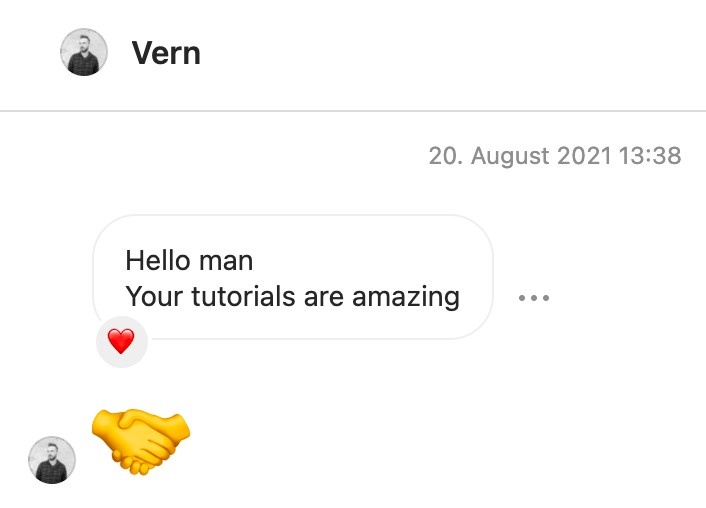Click the 13:38 time label
The height and width of the screenshot is (508, 706).
click(x=650, y=156)
